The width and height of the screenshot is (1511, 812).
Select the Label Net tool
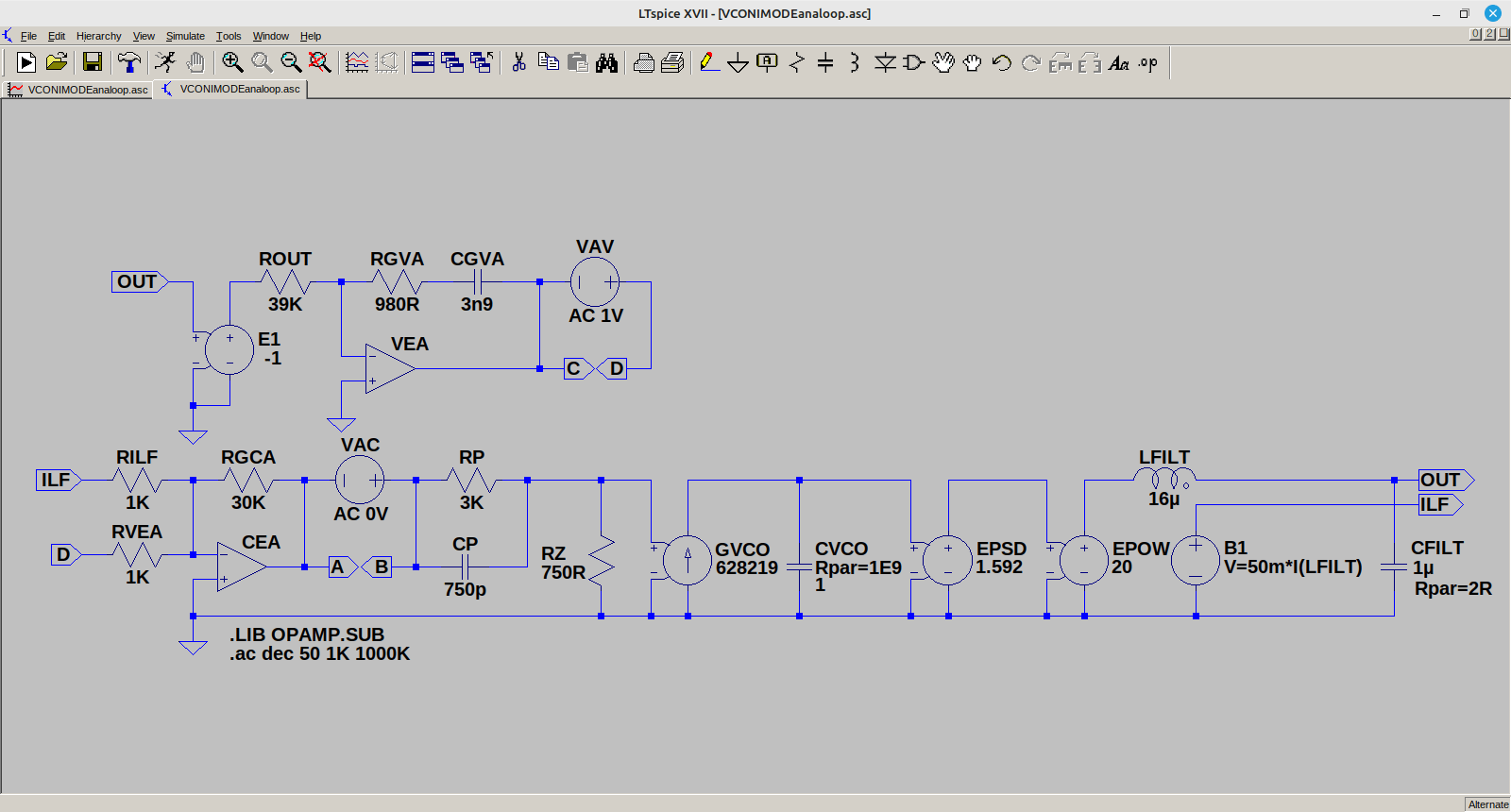[767, 62]
